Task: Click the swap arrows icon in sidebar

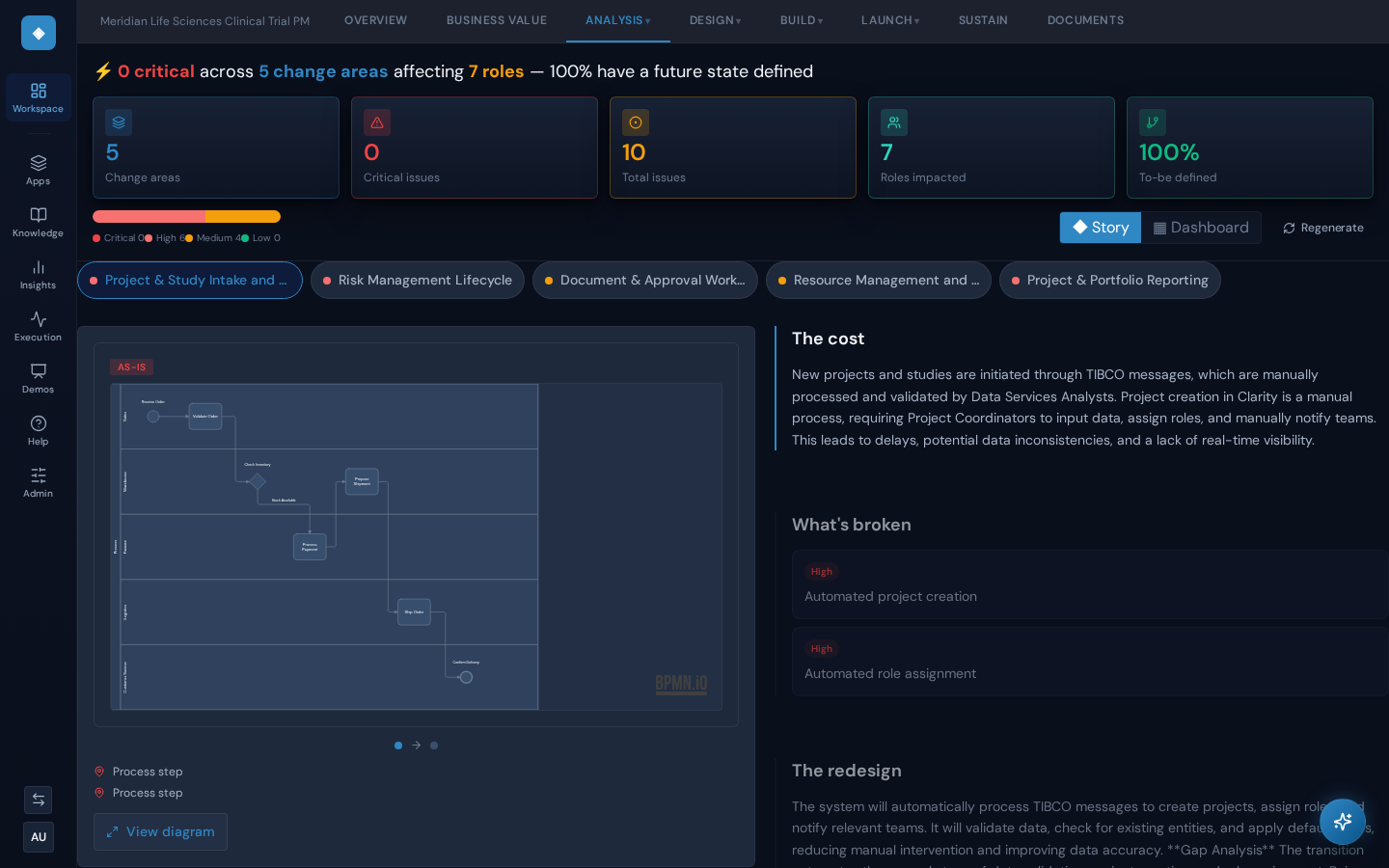Action: (x=39, y=800)
